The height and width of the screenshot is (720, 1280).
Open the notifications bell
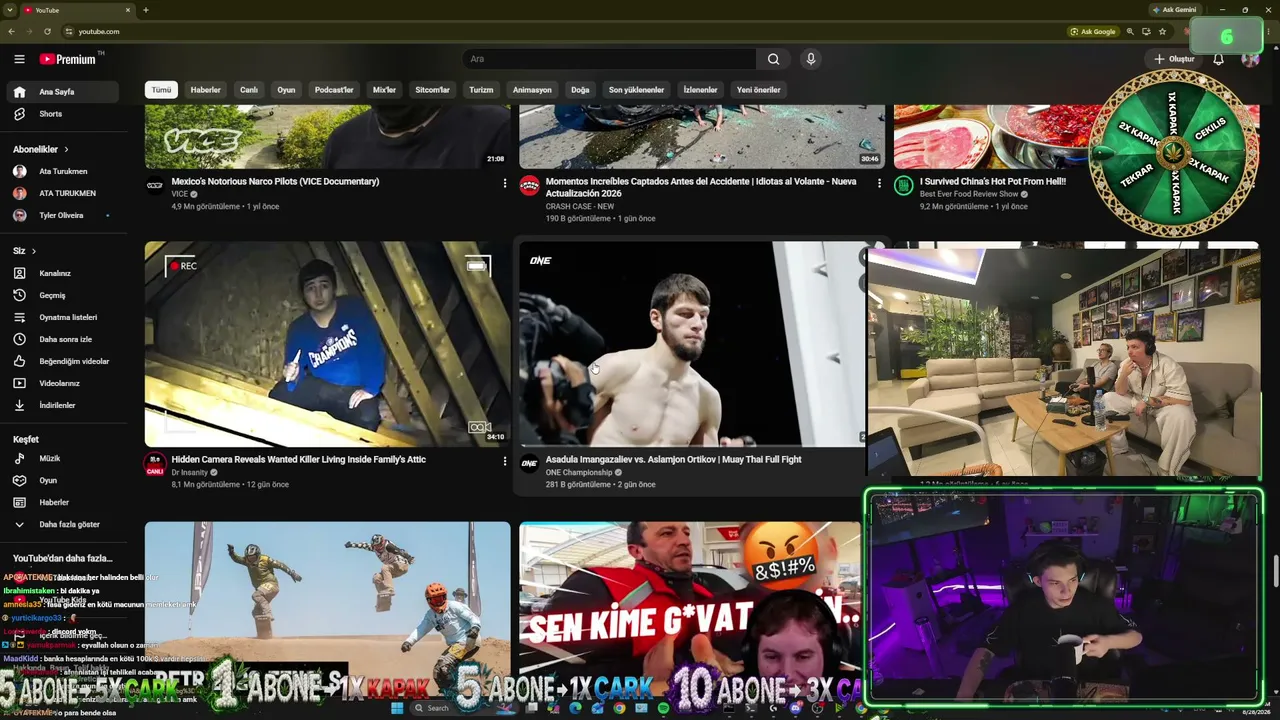click(1218, 59)
